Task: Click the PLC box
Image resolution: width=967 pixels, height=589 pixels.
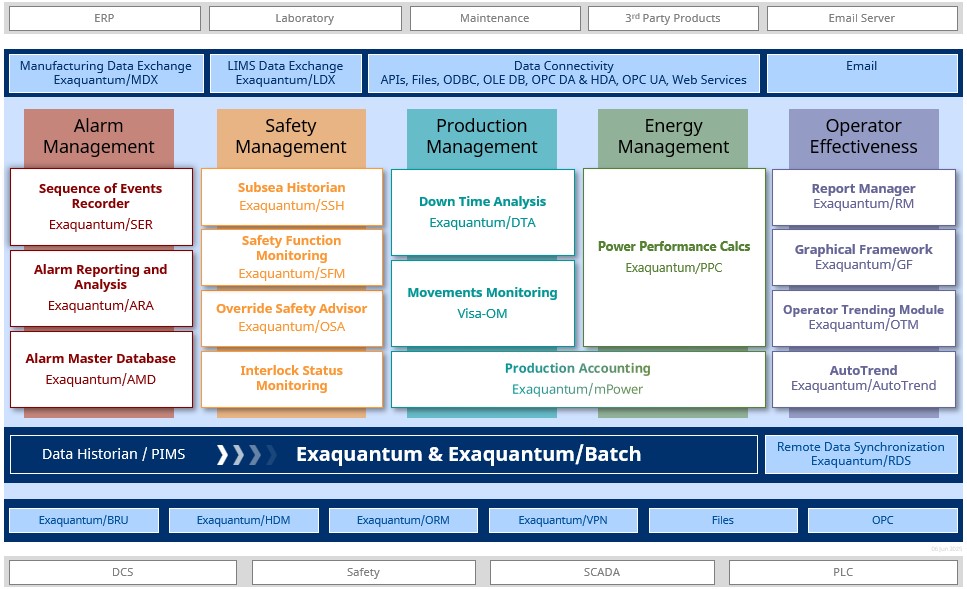Action: point(843,572)
